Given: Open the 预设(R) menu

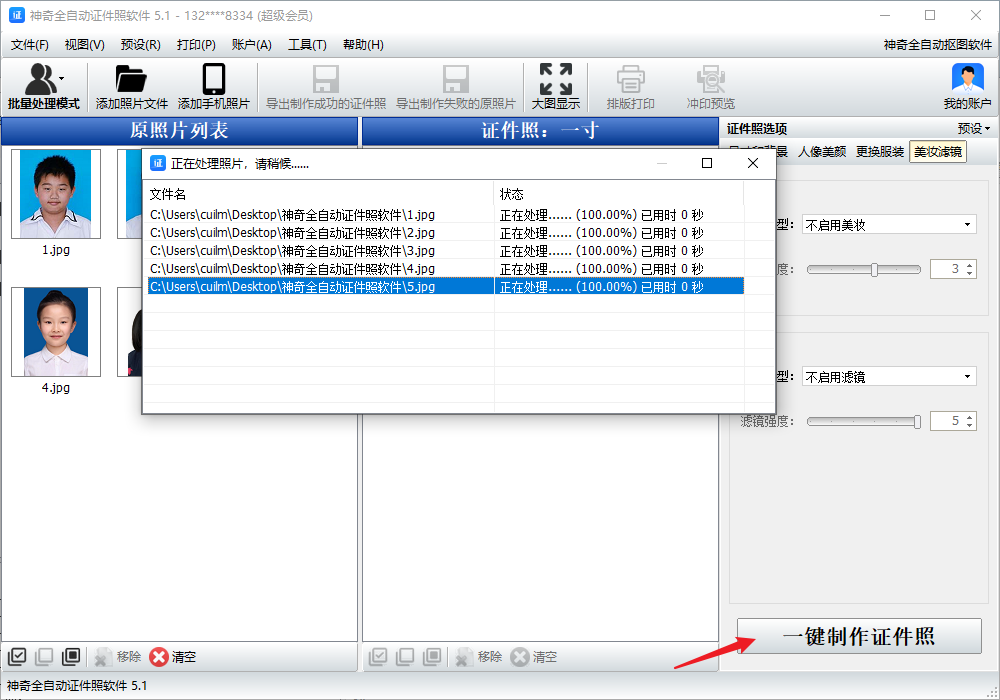Looking at the screenshot, I should (x=140, y=45).
